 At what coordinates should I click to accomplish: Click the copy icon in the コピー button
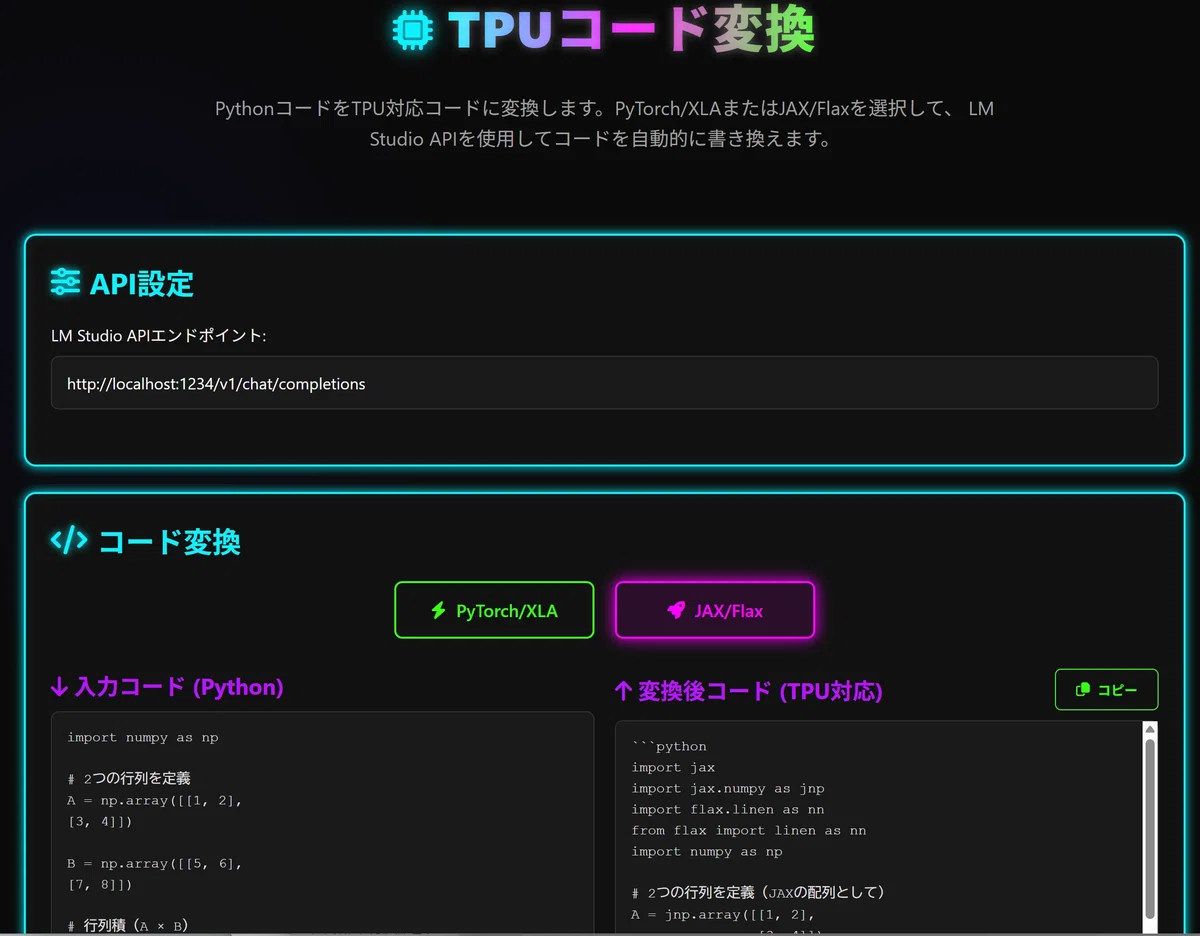[x=1082, y=690]
